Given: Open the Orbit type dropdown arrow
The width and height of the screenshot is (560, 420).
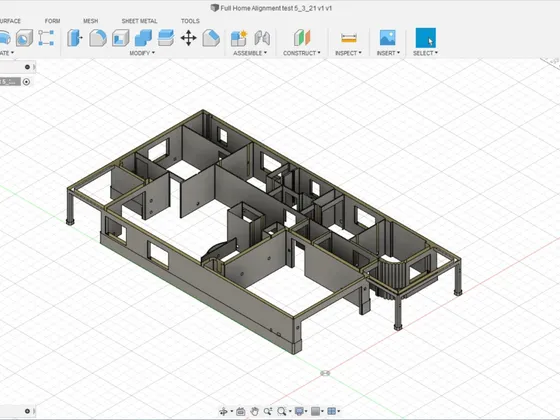Looking at the screenshot, I should [231, 412].
